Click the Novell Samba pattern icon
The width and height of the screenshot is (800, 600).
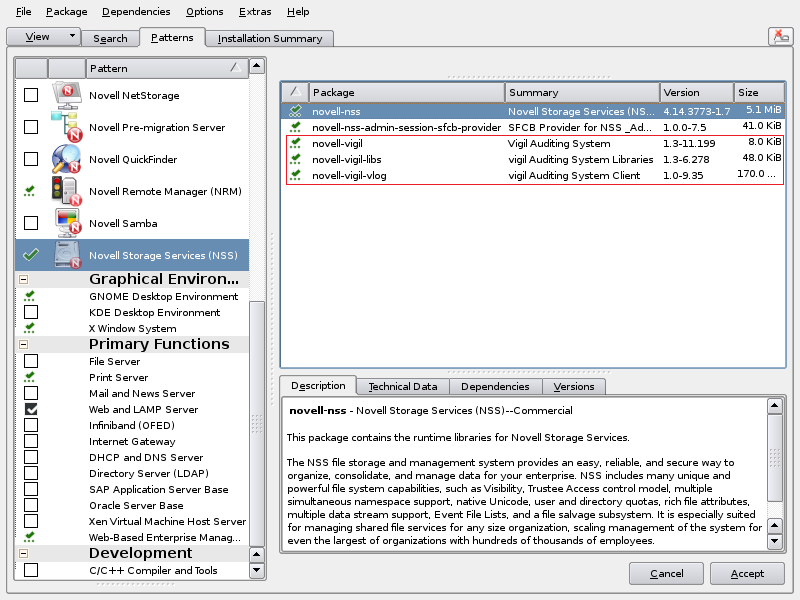pos(67,223)
